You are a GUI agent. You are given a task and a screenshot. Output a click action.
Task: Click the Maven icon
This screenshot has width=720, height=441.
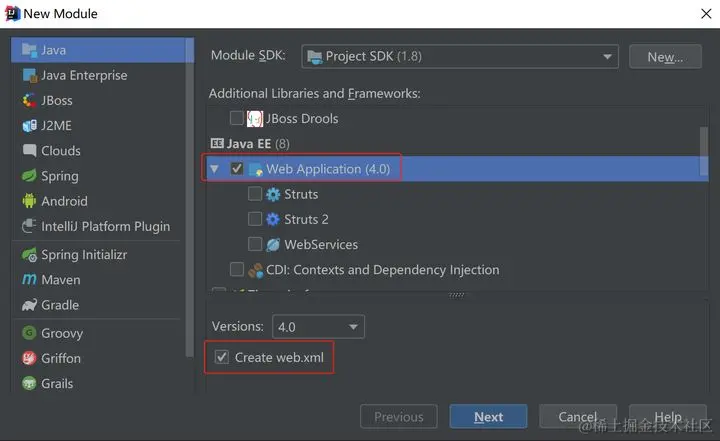[x=29, y=279]
